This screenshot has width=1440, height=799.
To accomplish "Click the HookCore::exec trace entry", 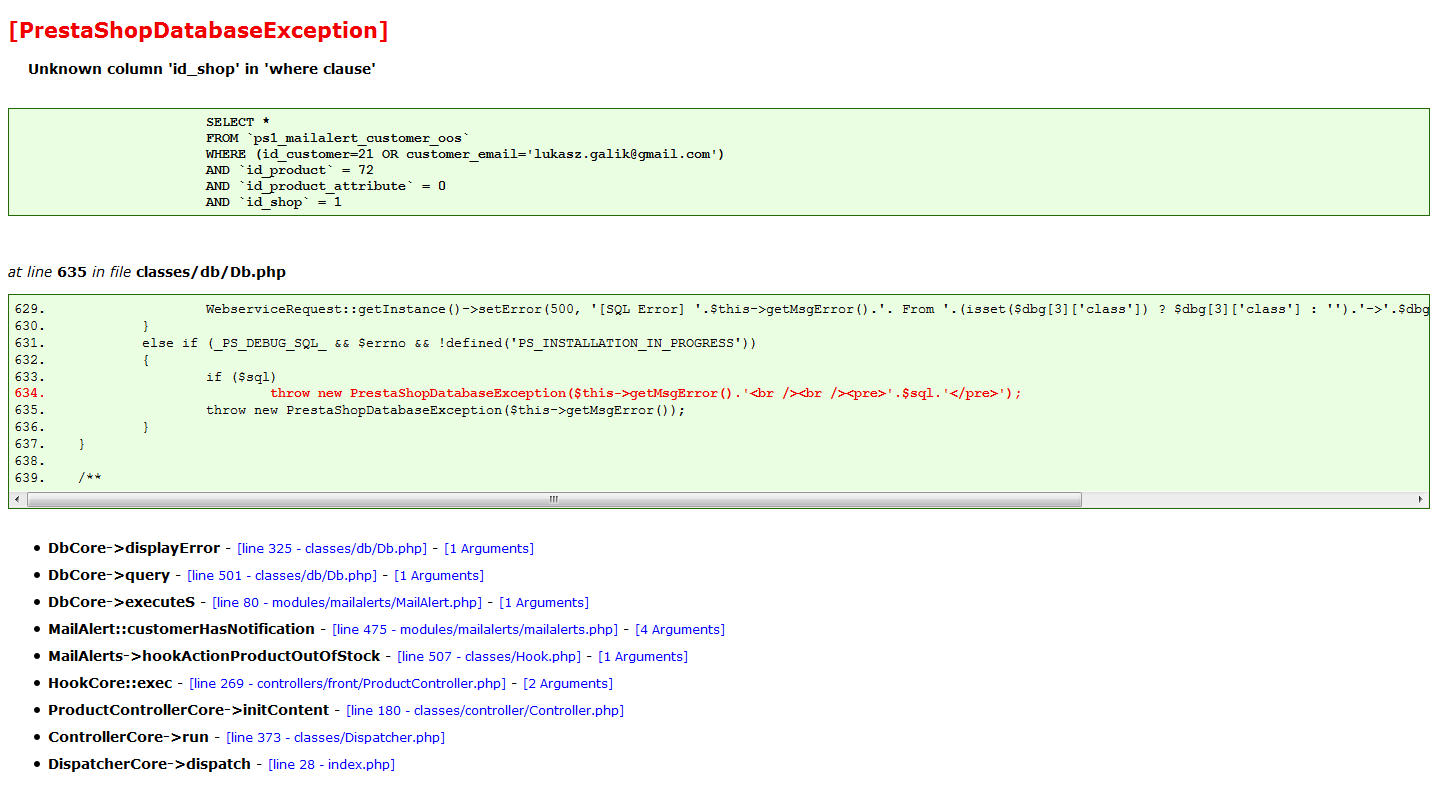I will pyautogui.click(x=110, y=683).
